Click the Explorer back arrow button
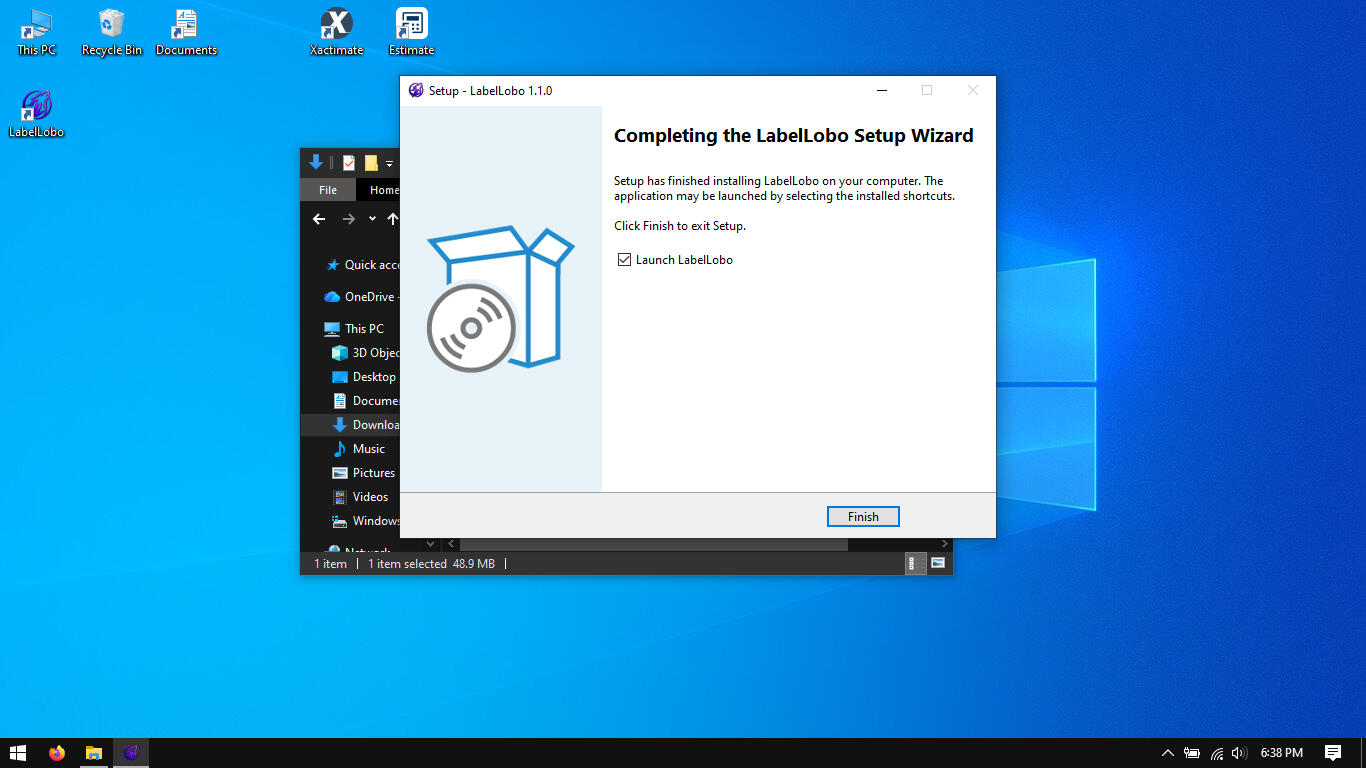The image size is (1366, 768). point(319,219)
